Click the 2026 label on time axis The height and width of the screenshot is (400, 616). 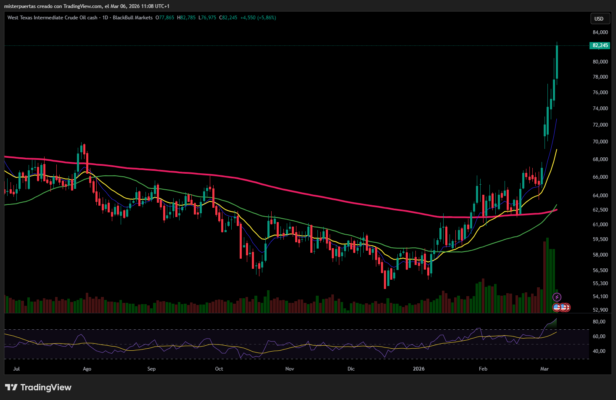coord(421,368)
